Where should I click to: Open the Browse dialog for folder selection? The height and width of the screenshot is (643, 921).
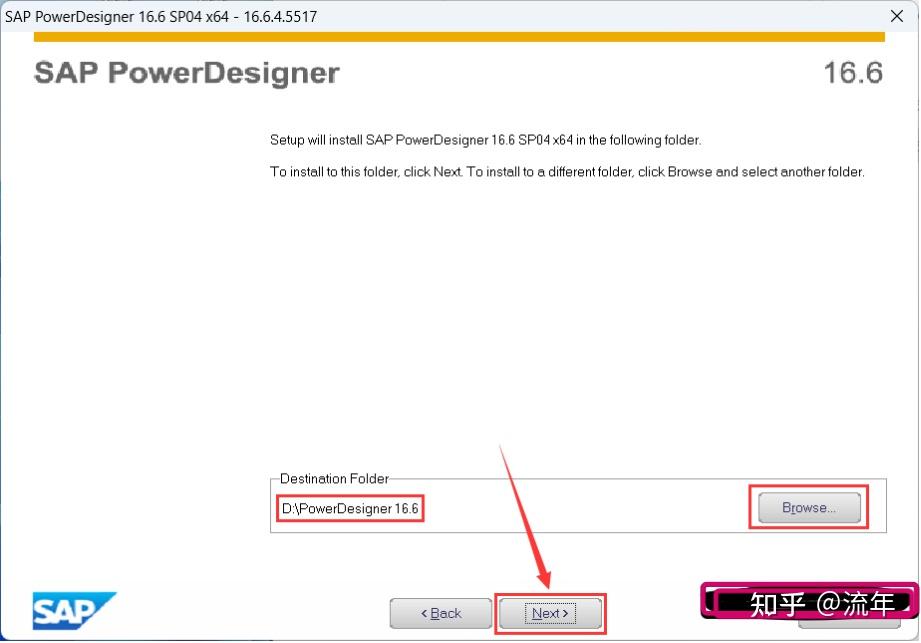pyautogui.click(x=806, y=507)
